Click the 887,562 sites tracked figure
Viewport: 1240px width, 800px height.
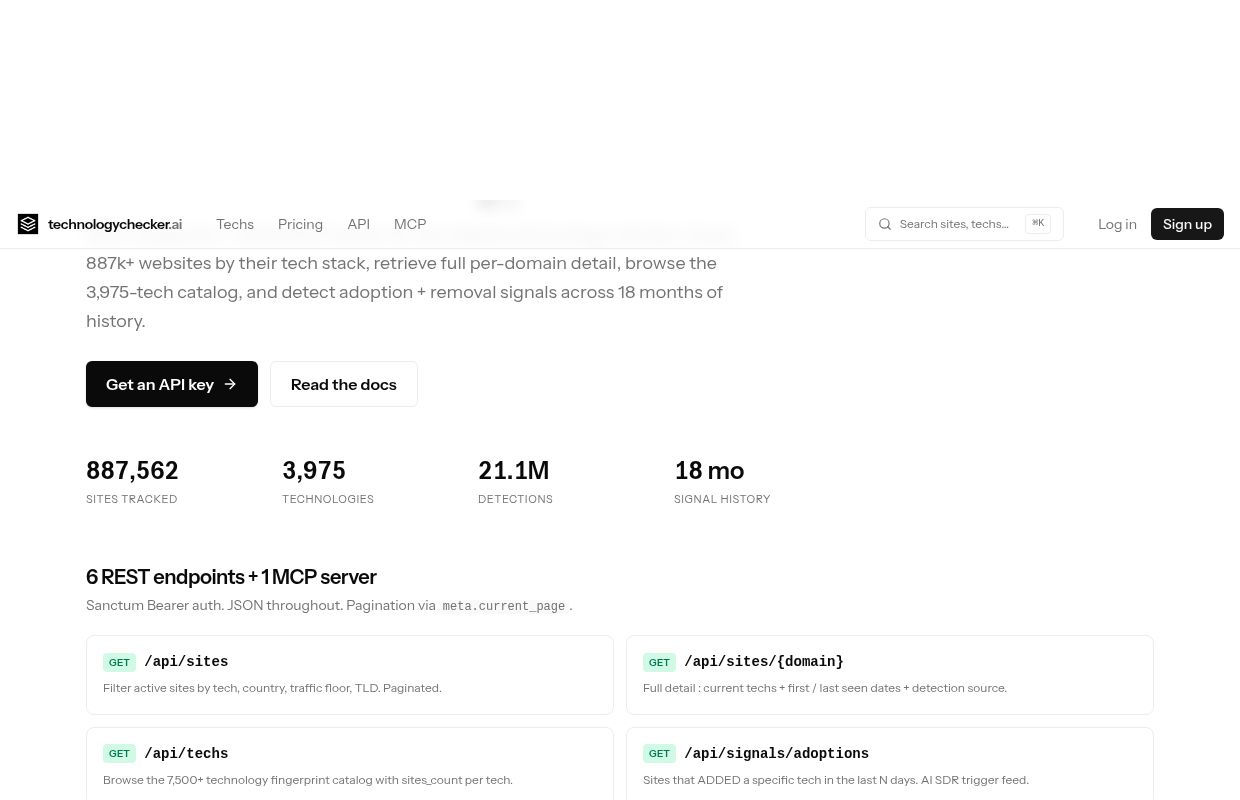132,470
